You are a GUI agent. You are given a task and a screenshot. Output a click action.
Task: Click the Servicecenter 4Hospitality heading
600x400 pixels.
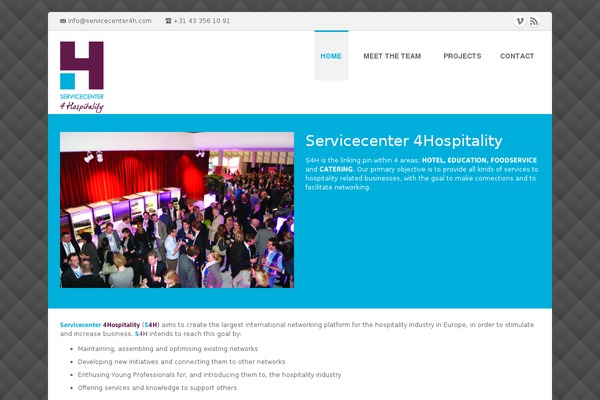[404, 141]
